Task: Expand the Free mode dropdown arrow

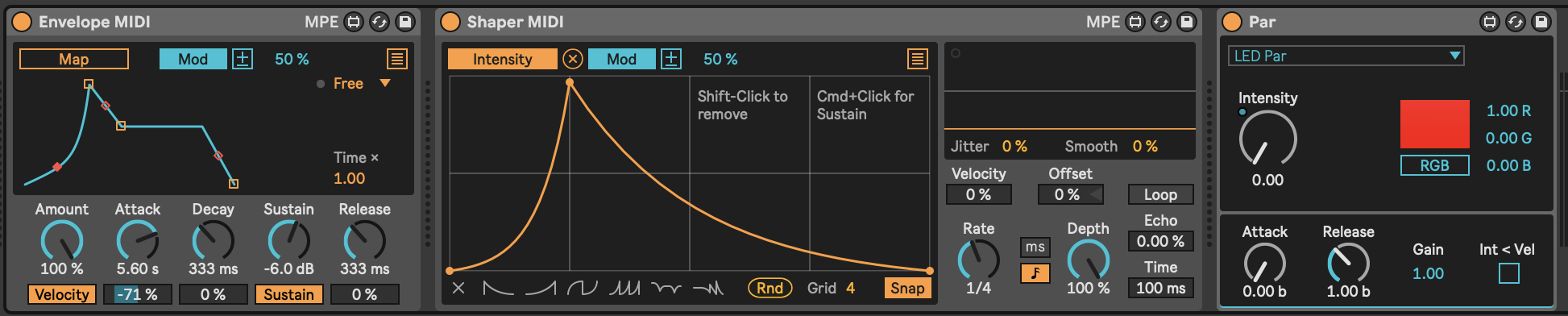Action: (385, 83)
